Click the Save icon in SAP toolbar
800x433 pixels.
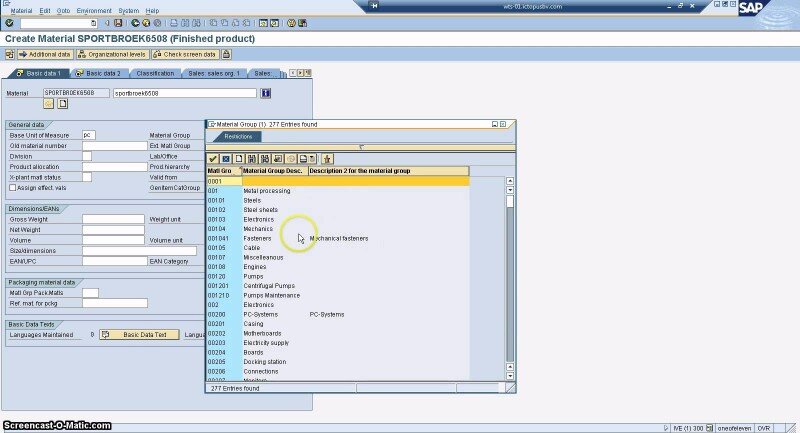[x=118, y=22]
